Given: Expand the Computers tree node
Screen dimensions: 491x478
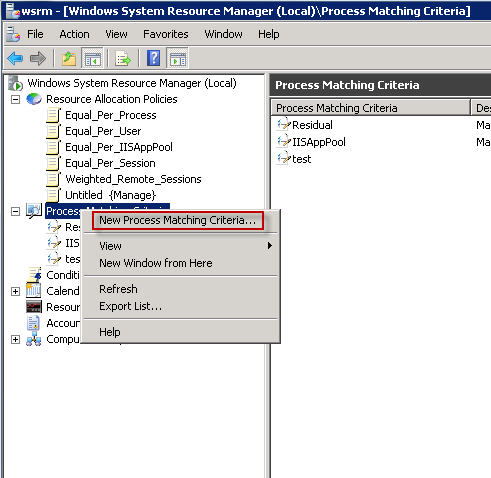Looking at the screenshot, I should pos(15,339).
